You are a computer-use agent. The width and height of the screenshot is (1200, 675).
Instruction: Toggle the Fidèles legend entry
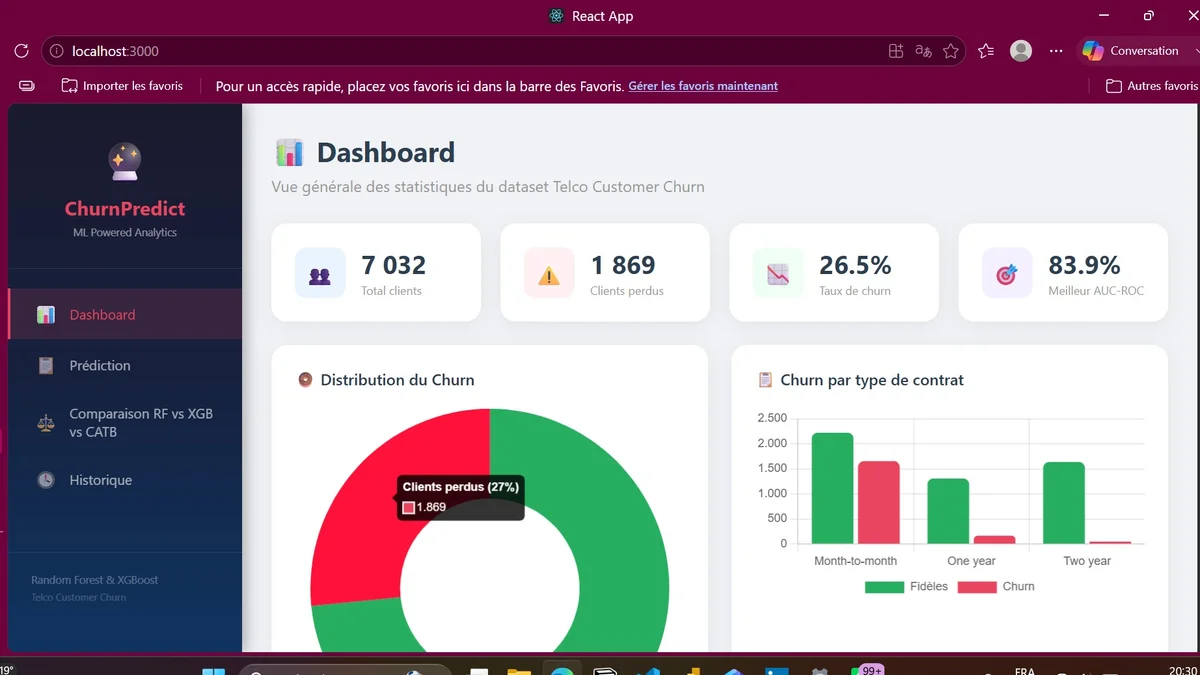click(906, 587)
